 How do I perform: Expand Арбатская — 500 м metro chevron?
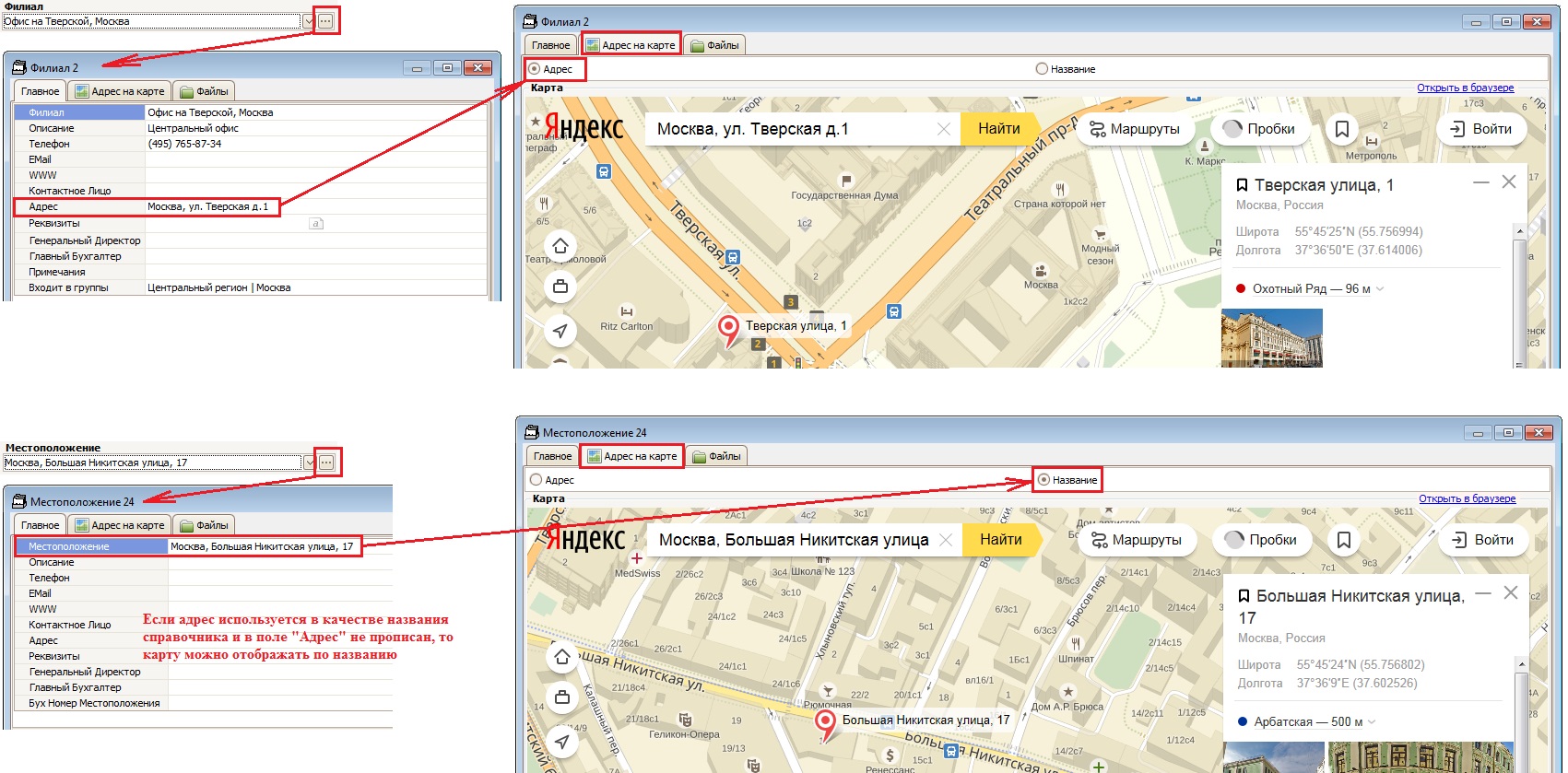pyautogui.click(x=1373, y=722)
